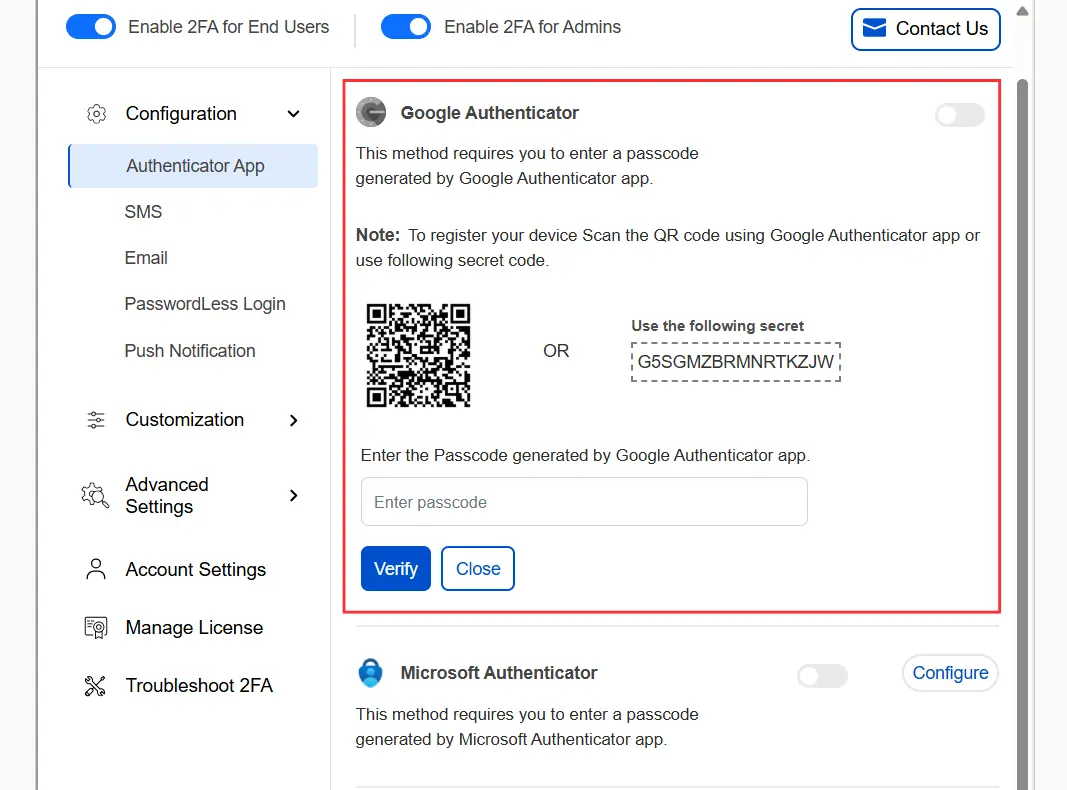Click the Verify button

pos(396,569)
